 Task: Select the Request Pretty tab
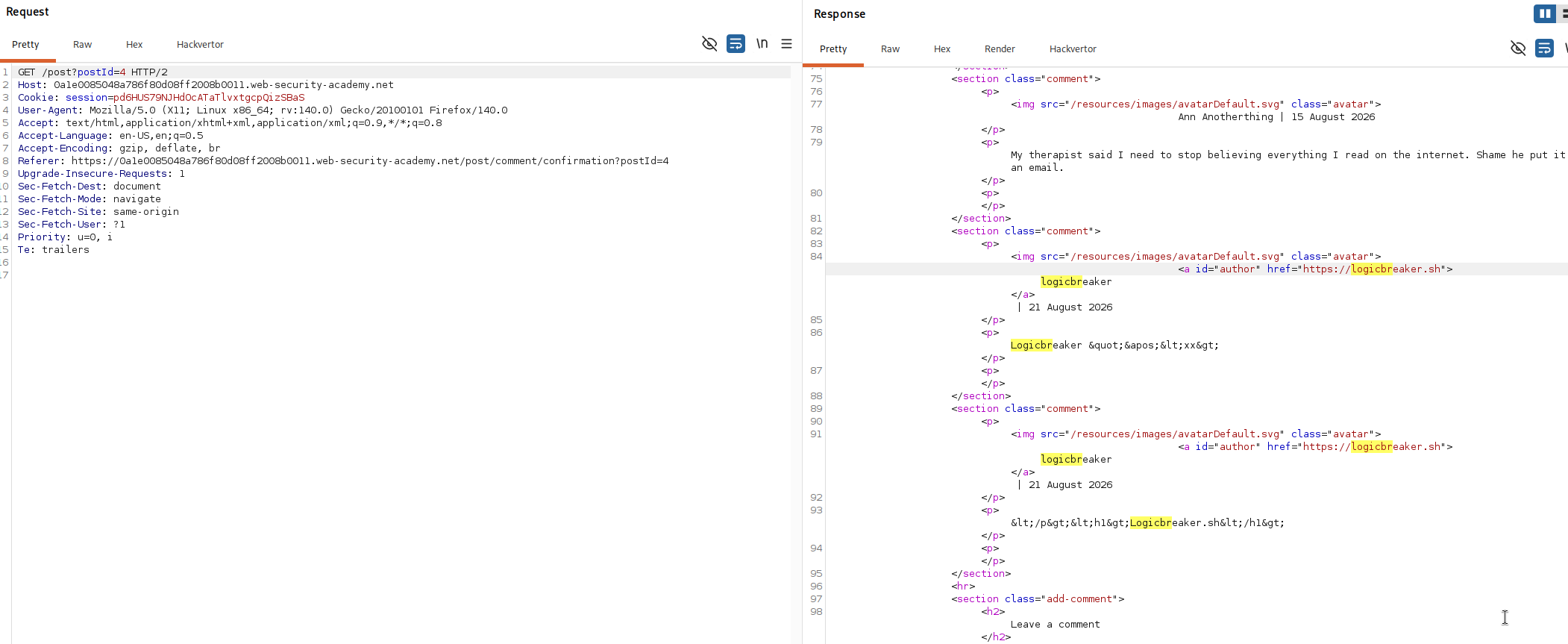pos(25,45)
